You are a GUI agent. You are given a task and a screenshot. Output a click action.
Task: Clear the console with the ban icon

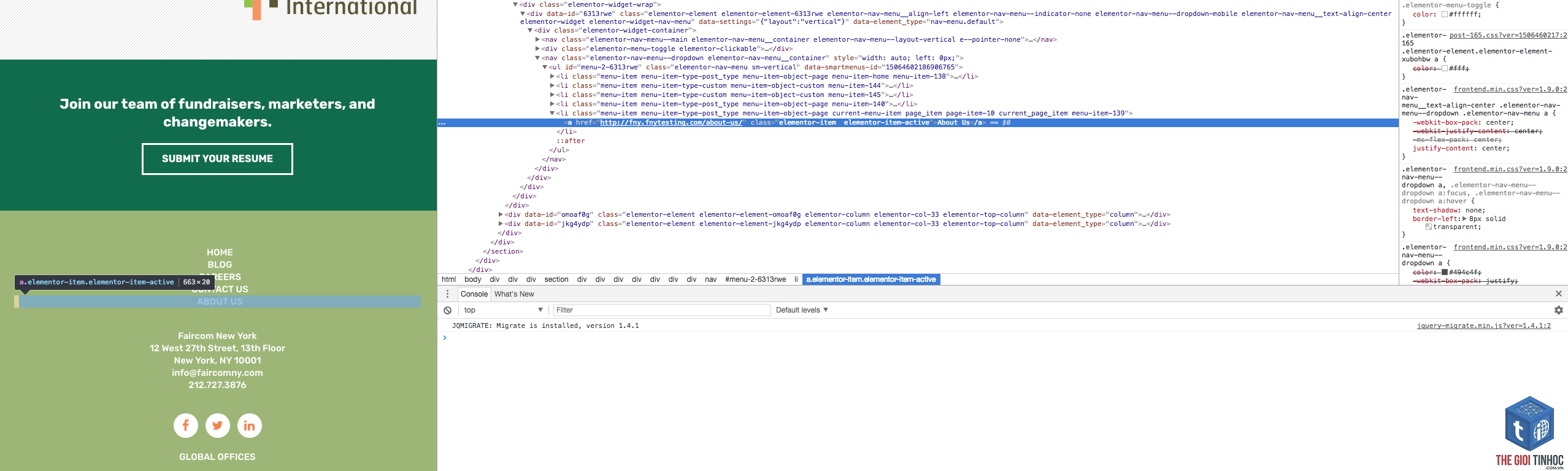click(x=448, y=310)
